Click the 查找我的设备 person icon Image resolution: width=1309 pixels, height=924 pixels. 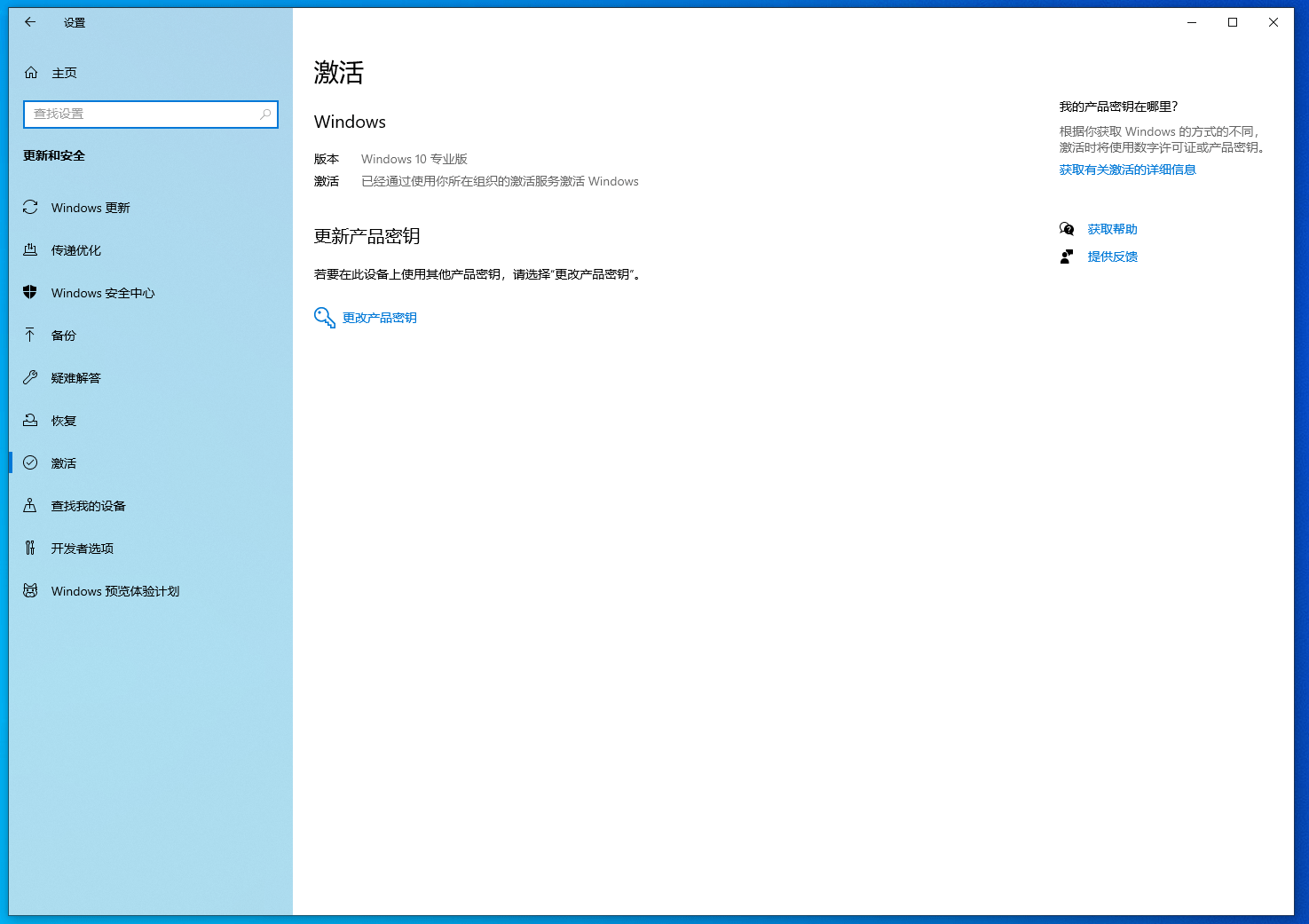pos(30,505)
